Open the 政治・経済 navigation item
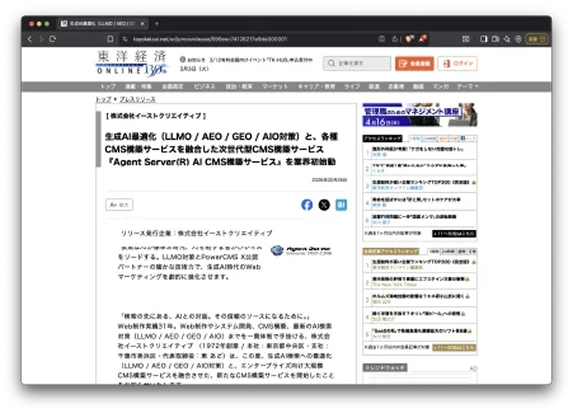This screenshot has height=413, width=575. pos(239,86)
